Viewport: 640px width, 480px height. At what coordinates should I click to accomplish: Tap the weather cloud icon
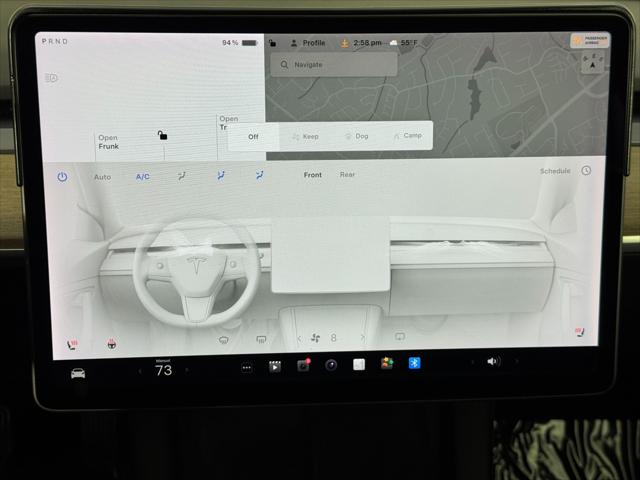(x=393, y=42)
